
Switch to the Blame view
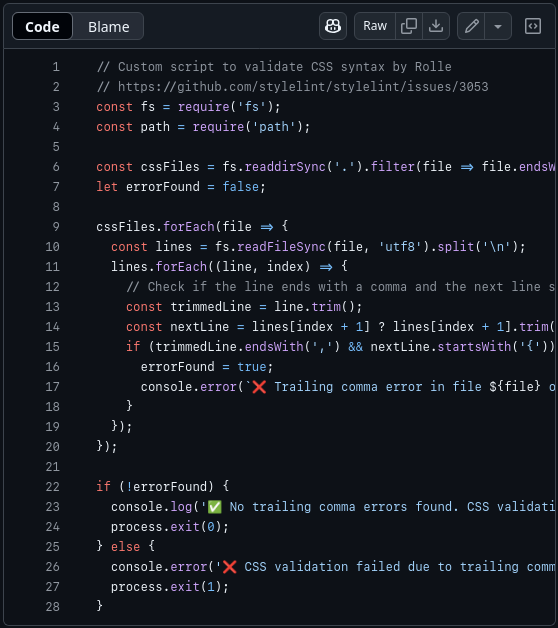pos(109,27)
